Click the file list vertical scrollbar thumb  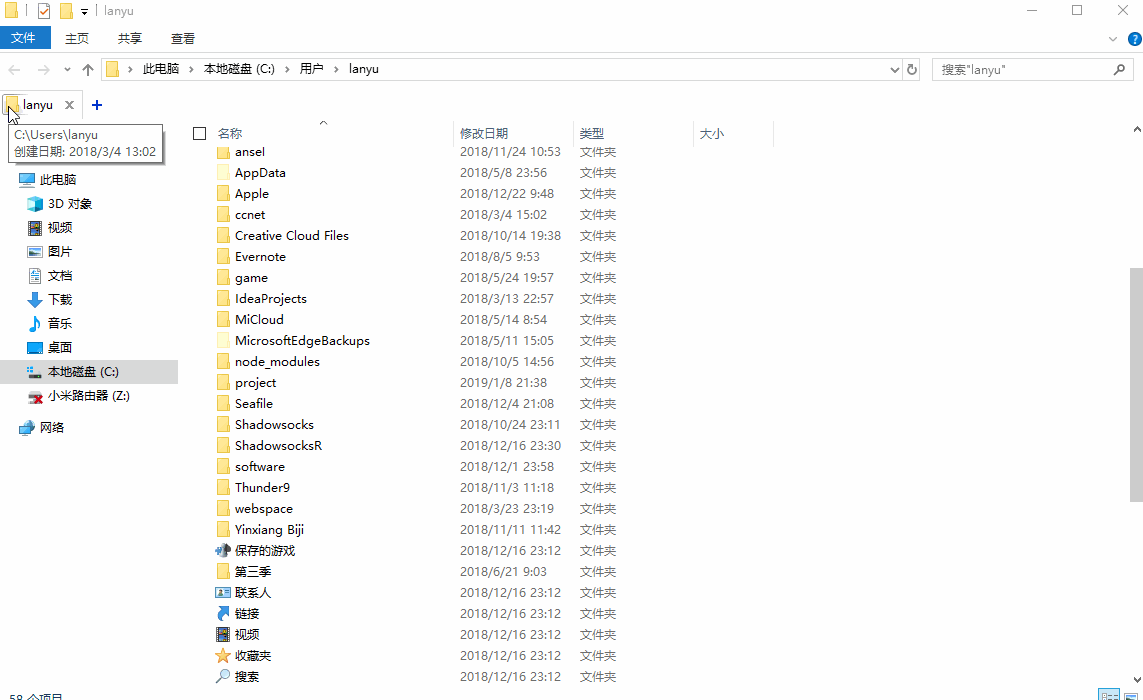[1136, 384]
